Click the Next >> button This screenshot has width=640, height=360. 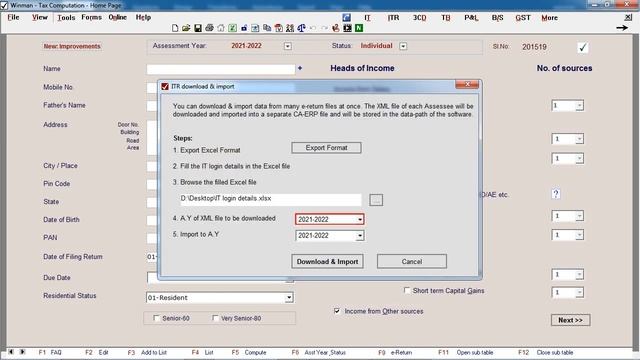570,320
